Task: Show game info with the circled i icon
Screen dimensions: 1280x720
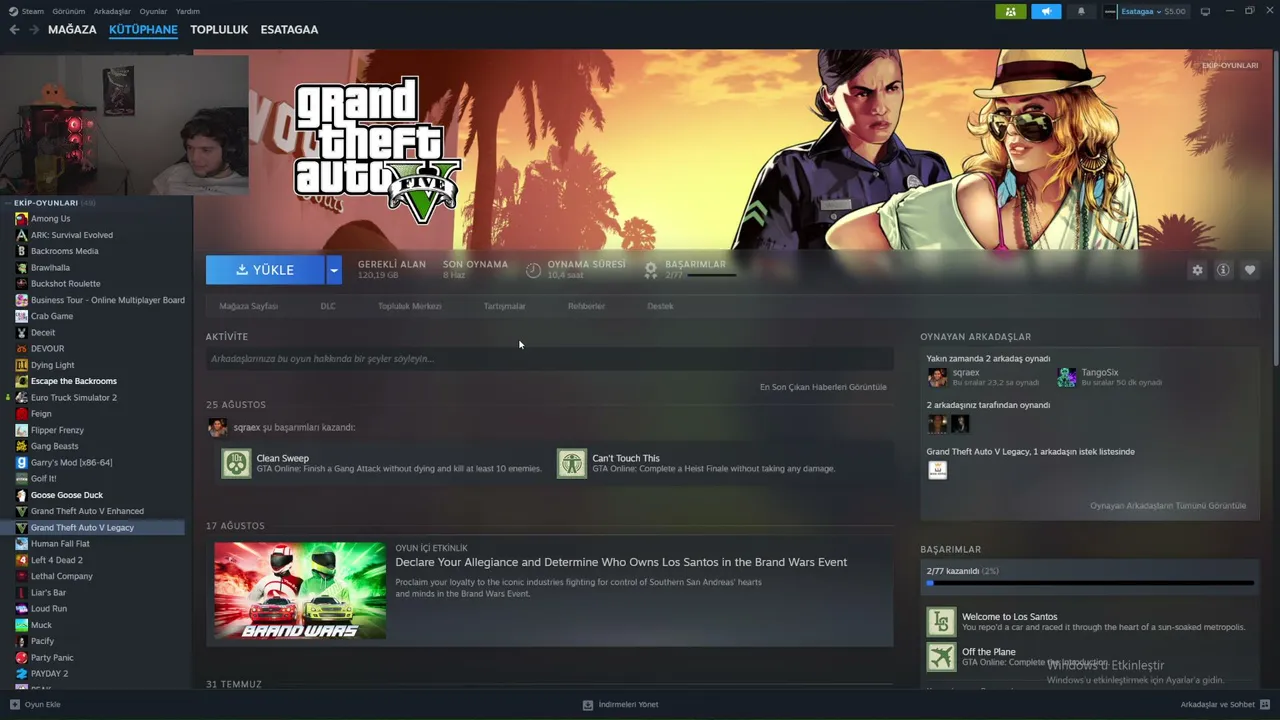Action: pyautogui.click(x=1223, y=270)
